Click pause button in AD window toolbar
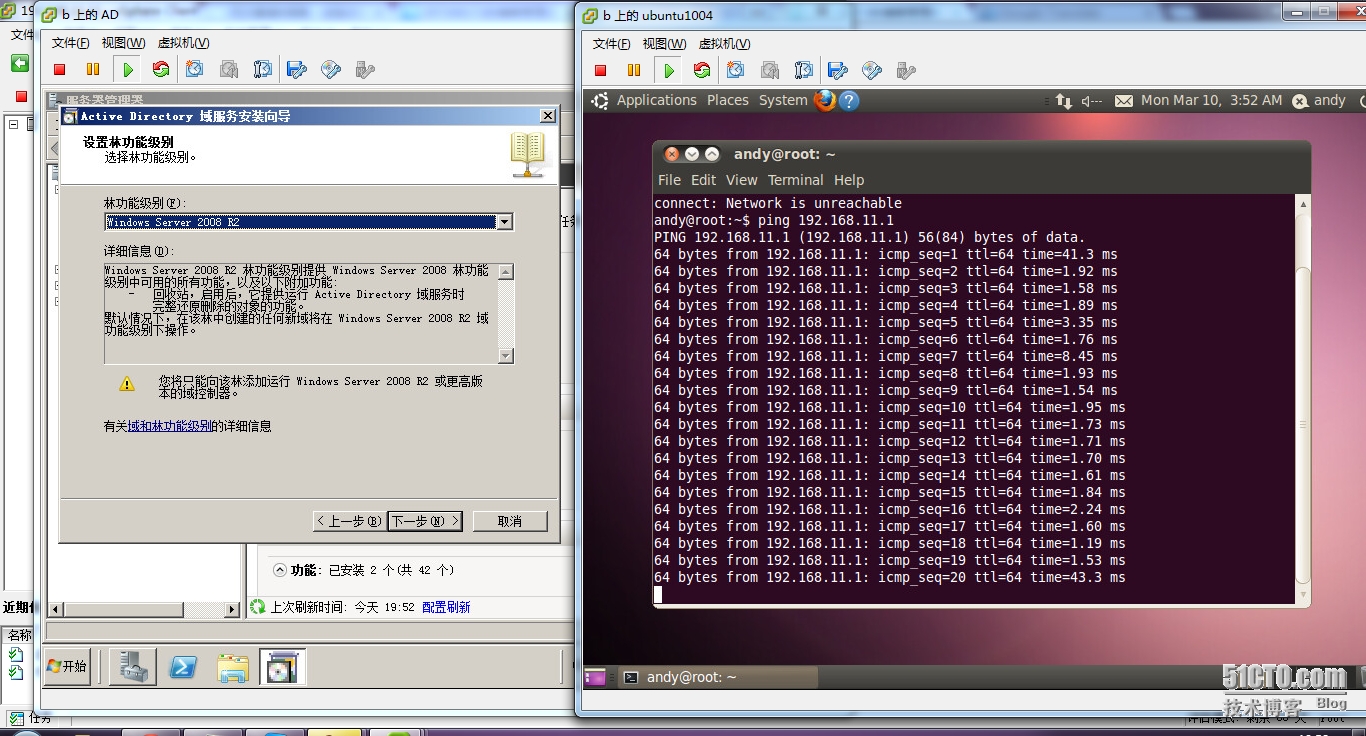 click(93, 70)
